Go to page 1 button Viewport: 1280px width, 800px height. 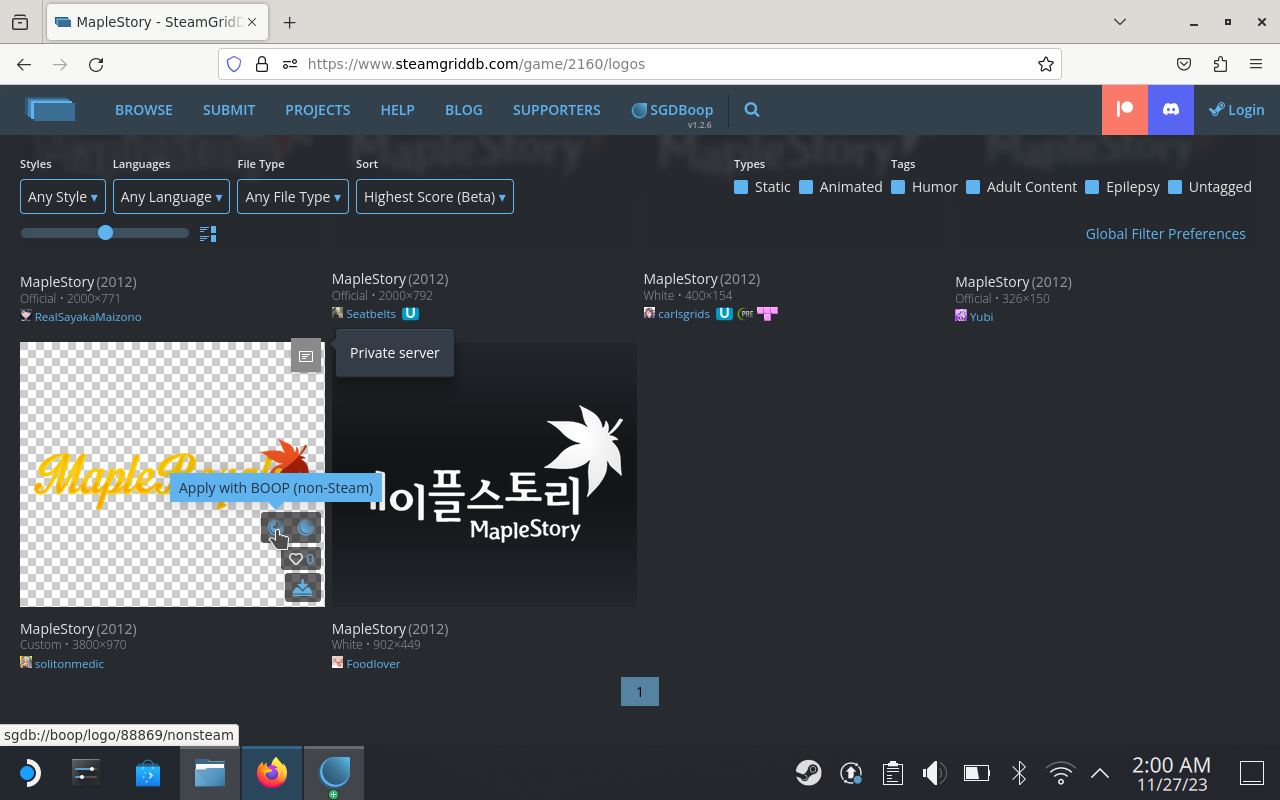640,692
